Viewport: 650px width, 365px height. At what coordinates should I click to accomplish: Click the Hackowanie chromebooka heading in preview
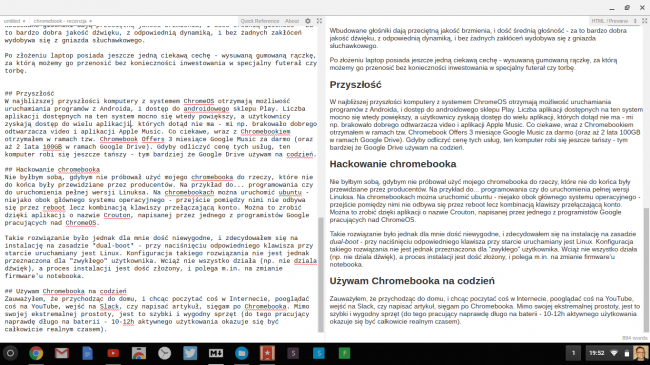pyautogui.click(x=393, y=164)
